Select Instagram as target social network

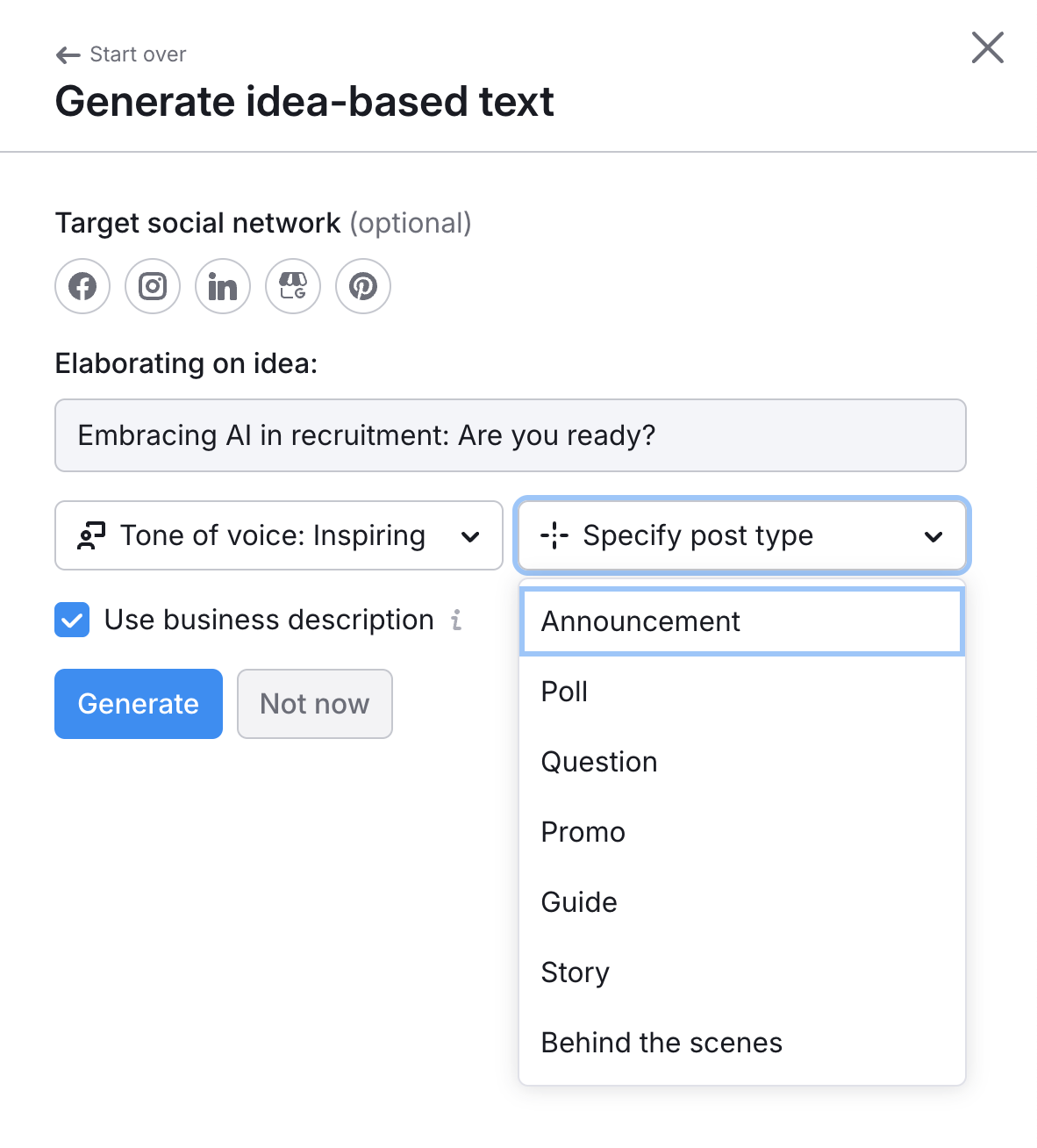(x=152, y=286)
